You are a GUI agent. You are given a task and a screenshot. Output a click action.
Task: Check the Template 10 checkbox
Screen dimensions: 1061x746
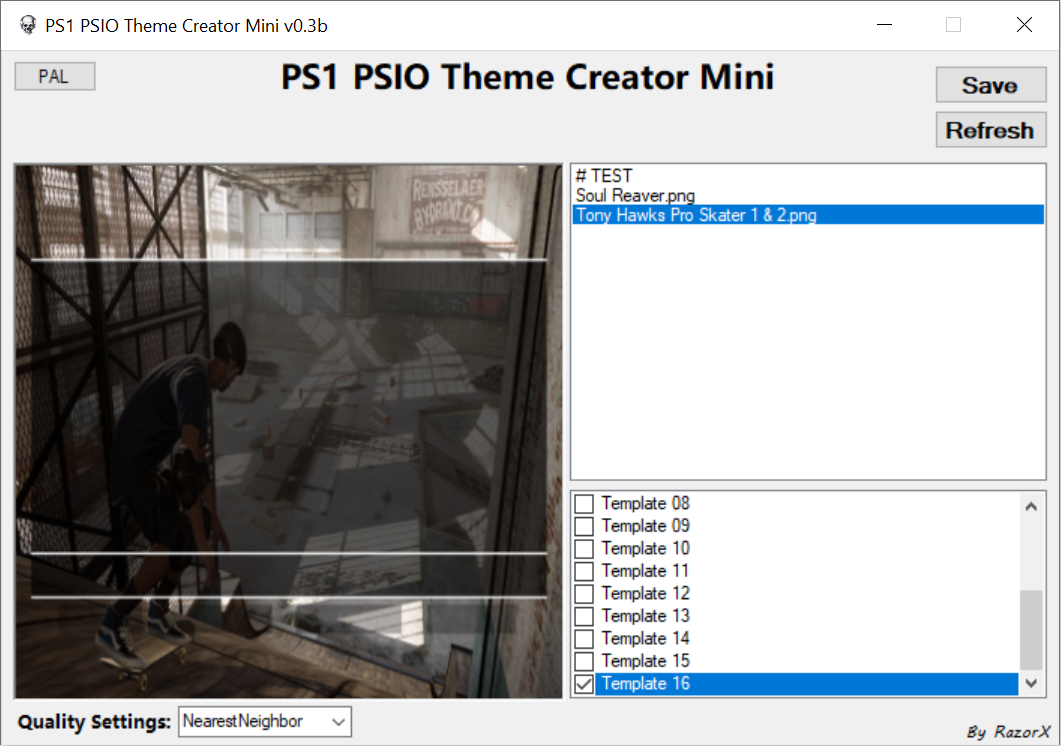(x=584, y=548)
